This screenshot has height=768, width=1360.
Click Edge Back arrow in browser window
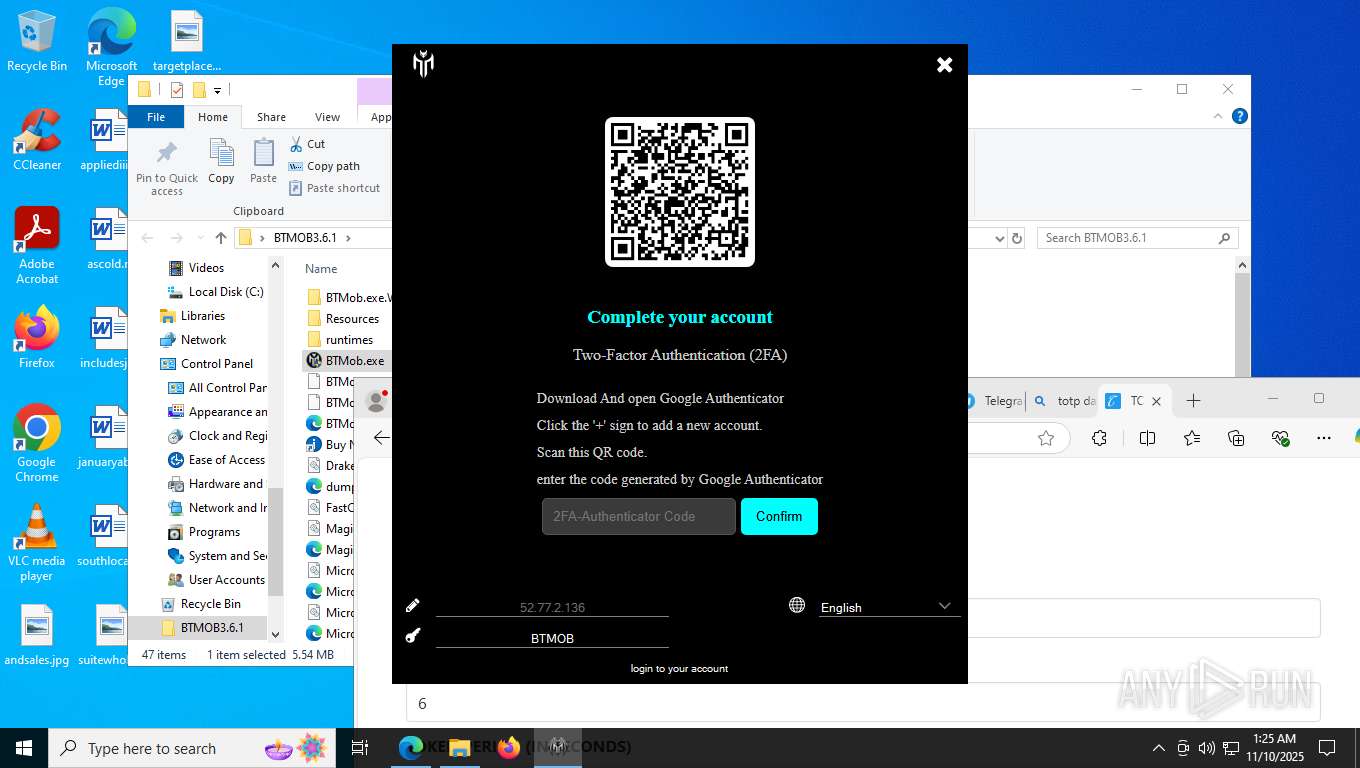click(x=381, y=438)
